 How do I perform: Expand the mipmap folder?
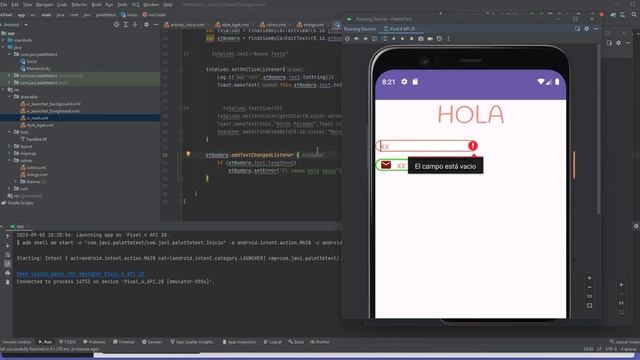(9, 153)
